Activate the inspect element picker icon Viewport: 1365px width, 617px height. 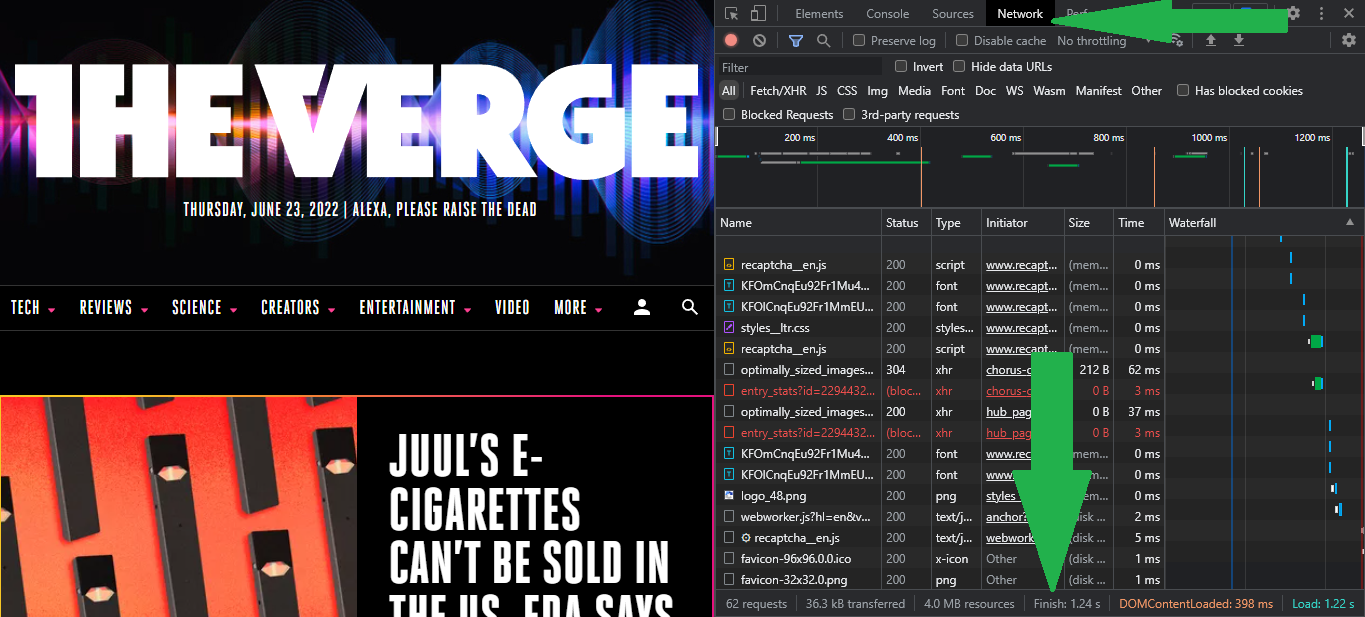732,14
